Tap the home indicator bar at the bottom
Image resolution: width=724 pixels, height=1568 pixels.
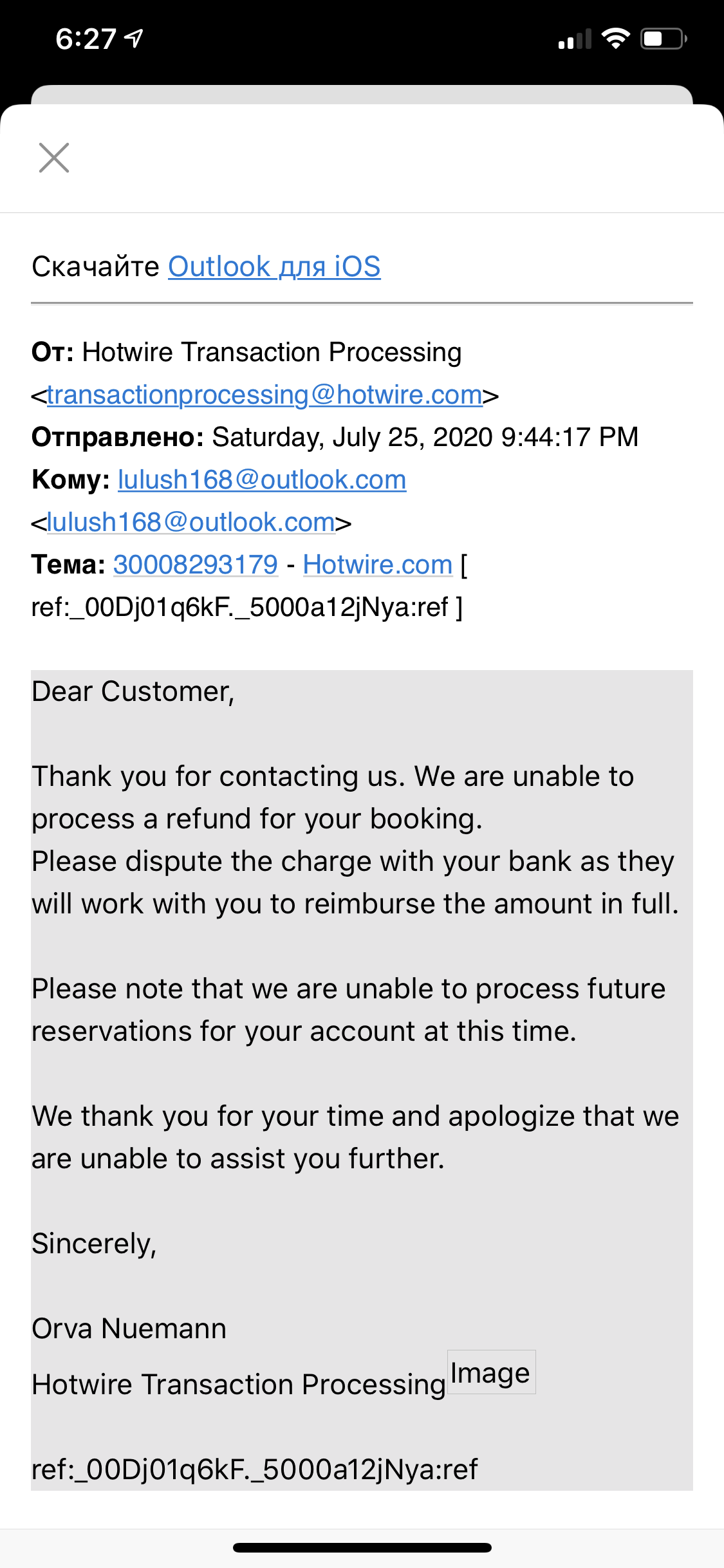[362, 1547]
